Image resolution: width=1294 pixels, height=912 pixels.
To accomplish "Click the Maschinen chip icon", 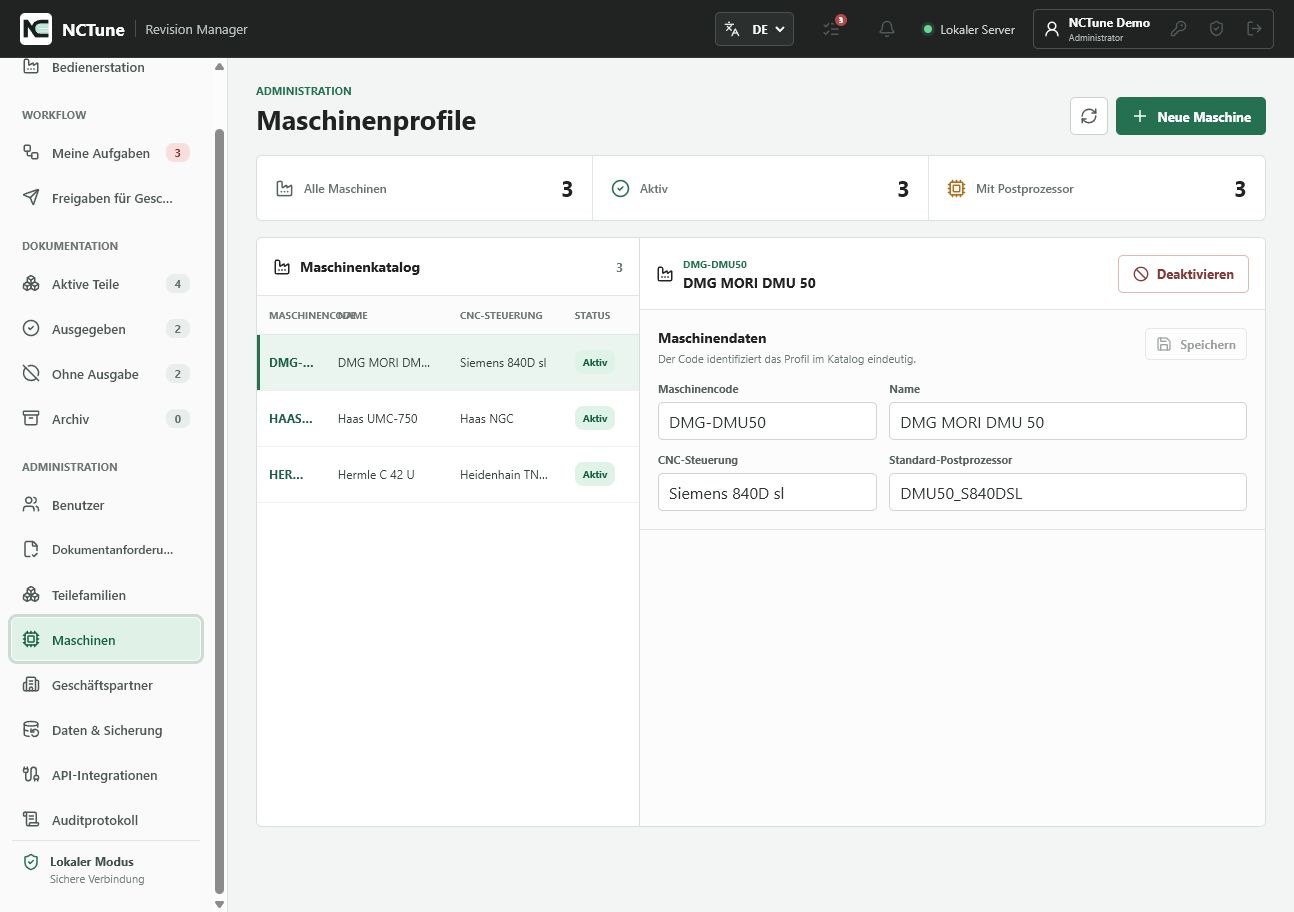I will point(31,640).
